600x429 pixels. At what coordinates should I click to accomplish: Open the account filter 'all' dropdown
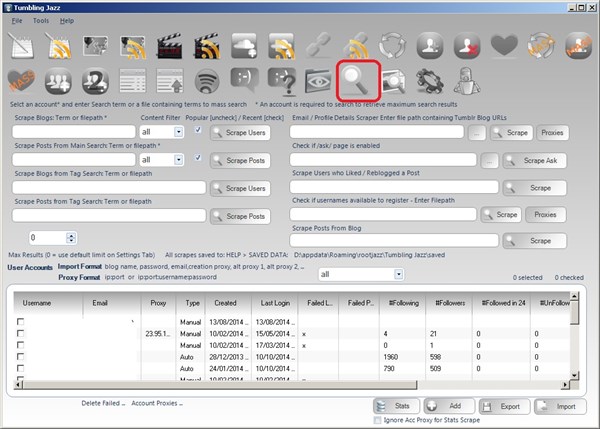[x=398, y=274]
